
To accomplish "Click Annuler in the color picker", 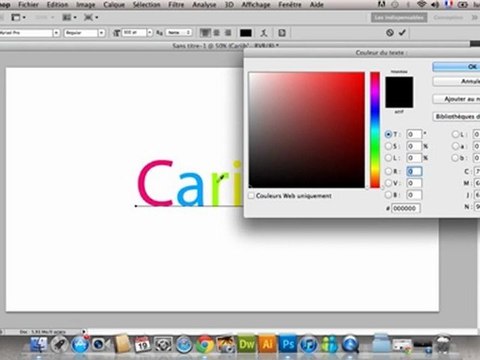I will (x=456, y=81).
